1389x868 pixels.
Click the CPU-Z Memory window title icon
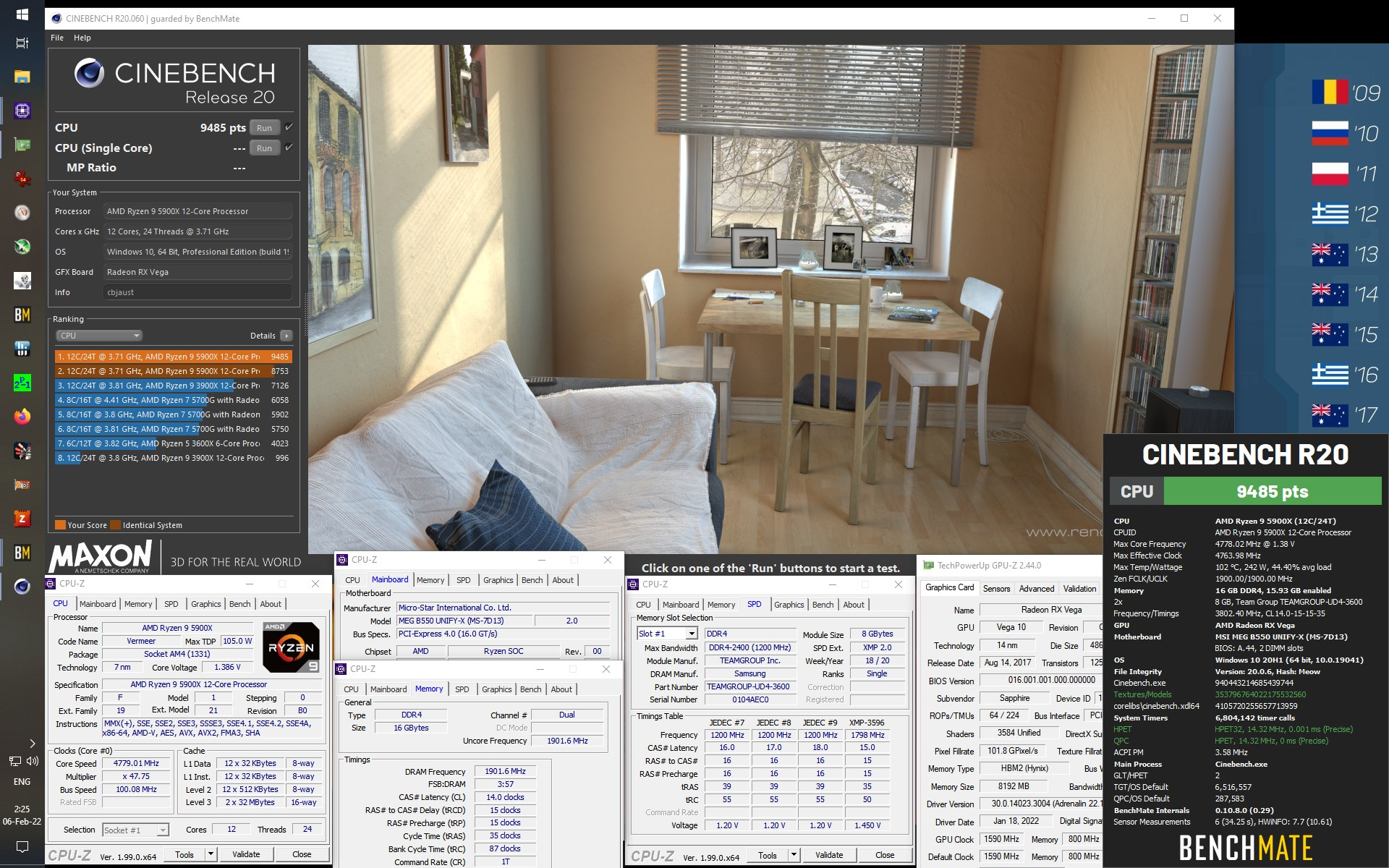click(341, 669)
